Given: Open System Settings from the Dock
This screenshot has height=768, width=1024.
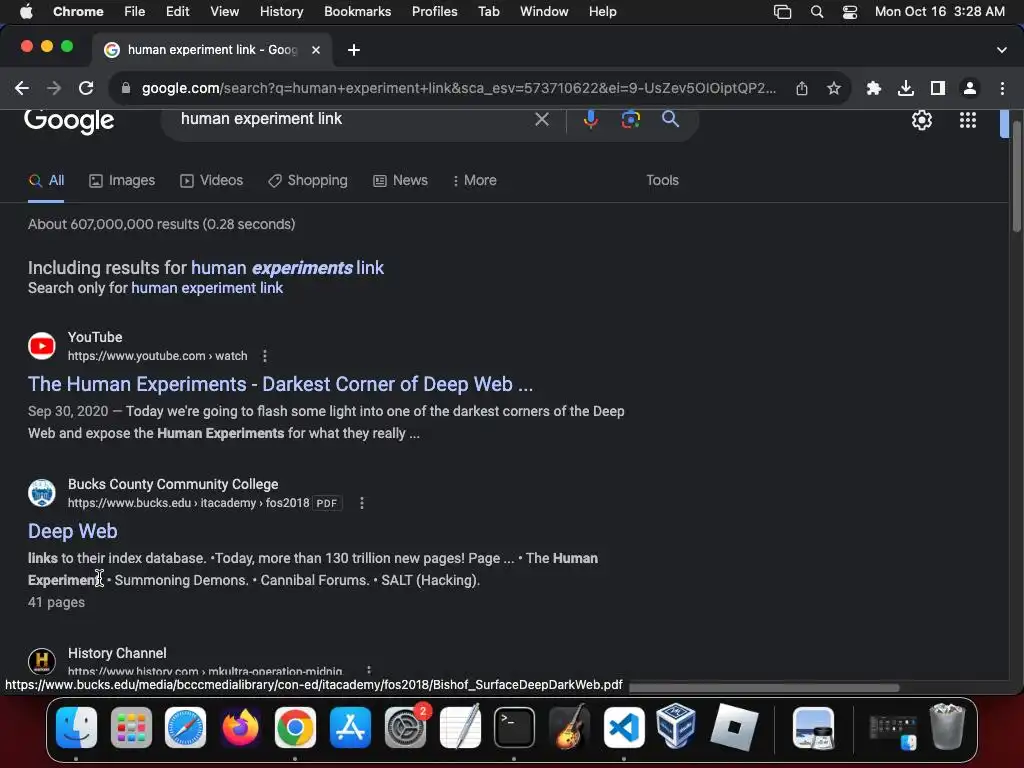Looking at the screenshot, I should (x=405, y=728).
